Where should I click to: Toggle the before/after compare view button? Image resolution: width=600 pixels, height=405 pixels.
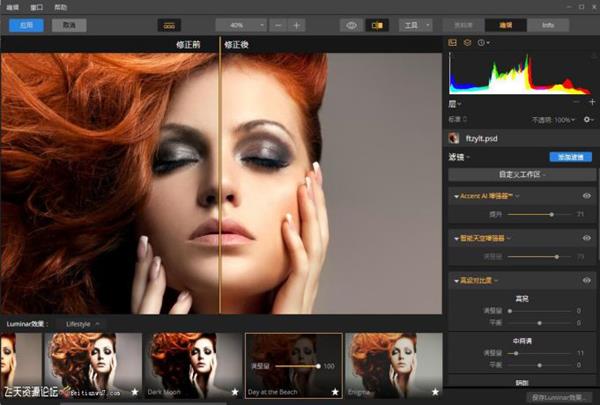(x=377, y=24)
